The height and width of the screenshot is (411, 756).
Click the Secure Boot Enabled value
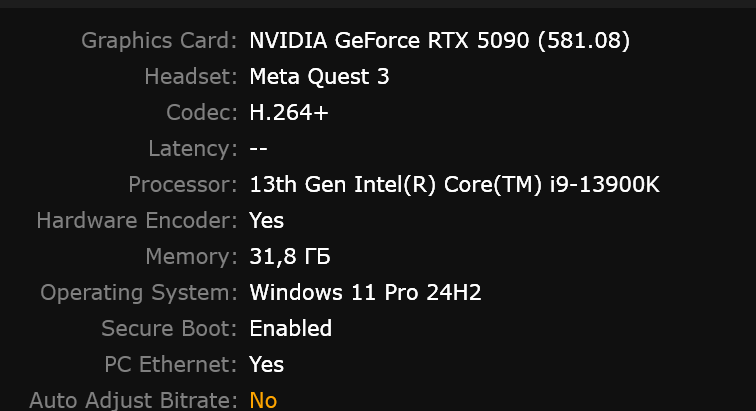pyautogui.click(x=291, y=329)
